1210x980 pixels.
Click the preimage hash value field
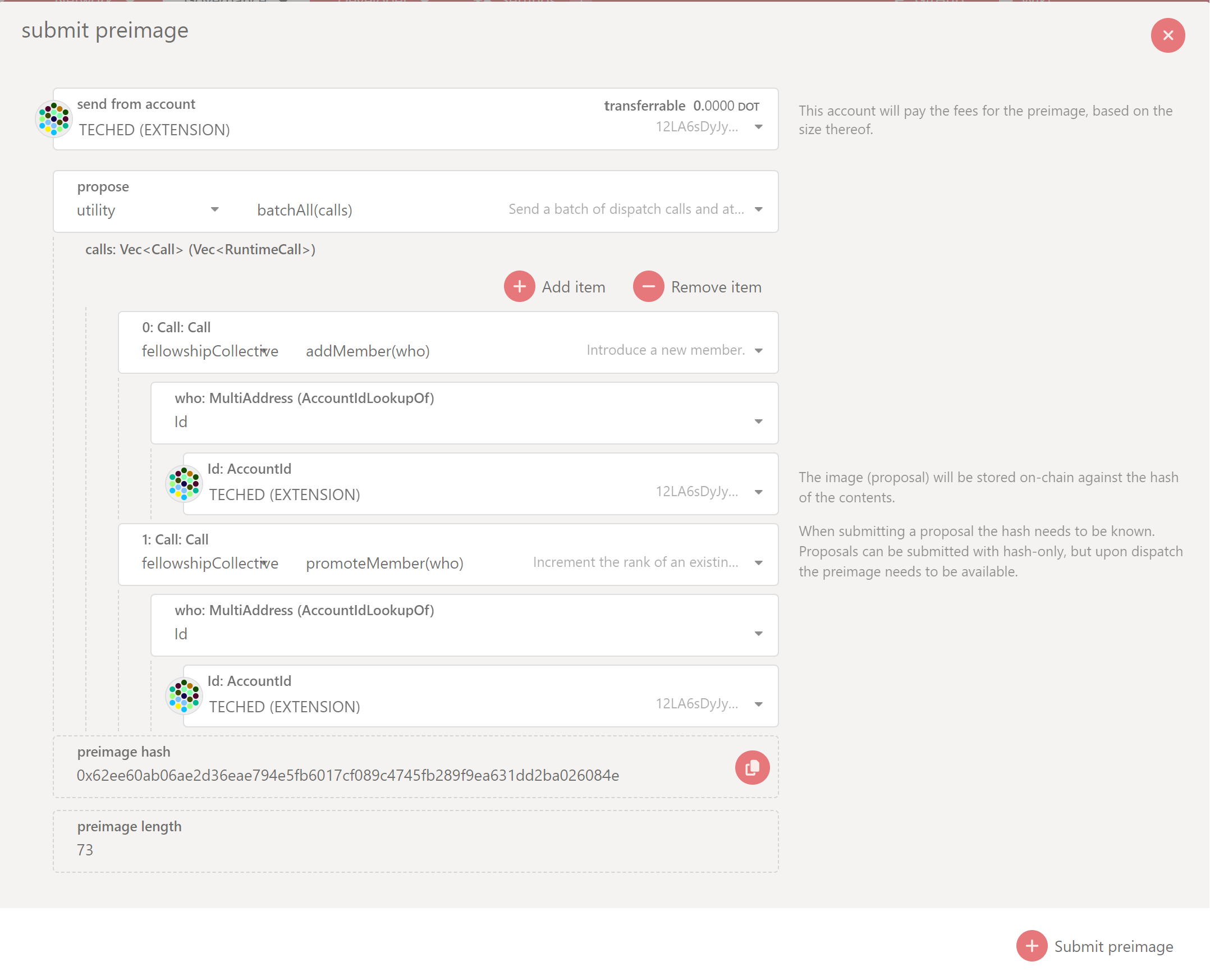[347, 776]
